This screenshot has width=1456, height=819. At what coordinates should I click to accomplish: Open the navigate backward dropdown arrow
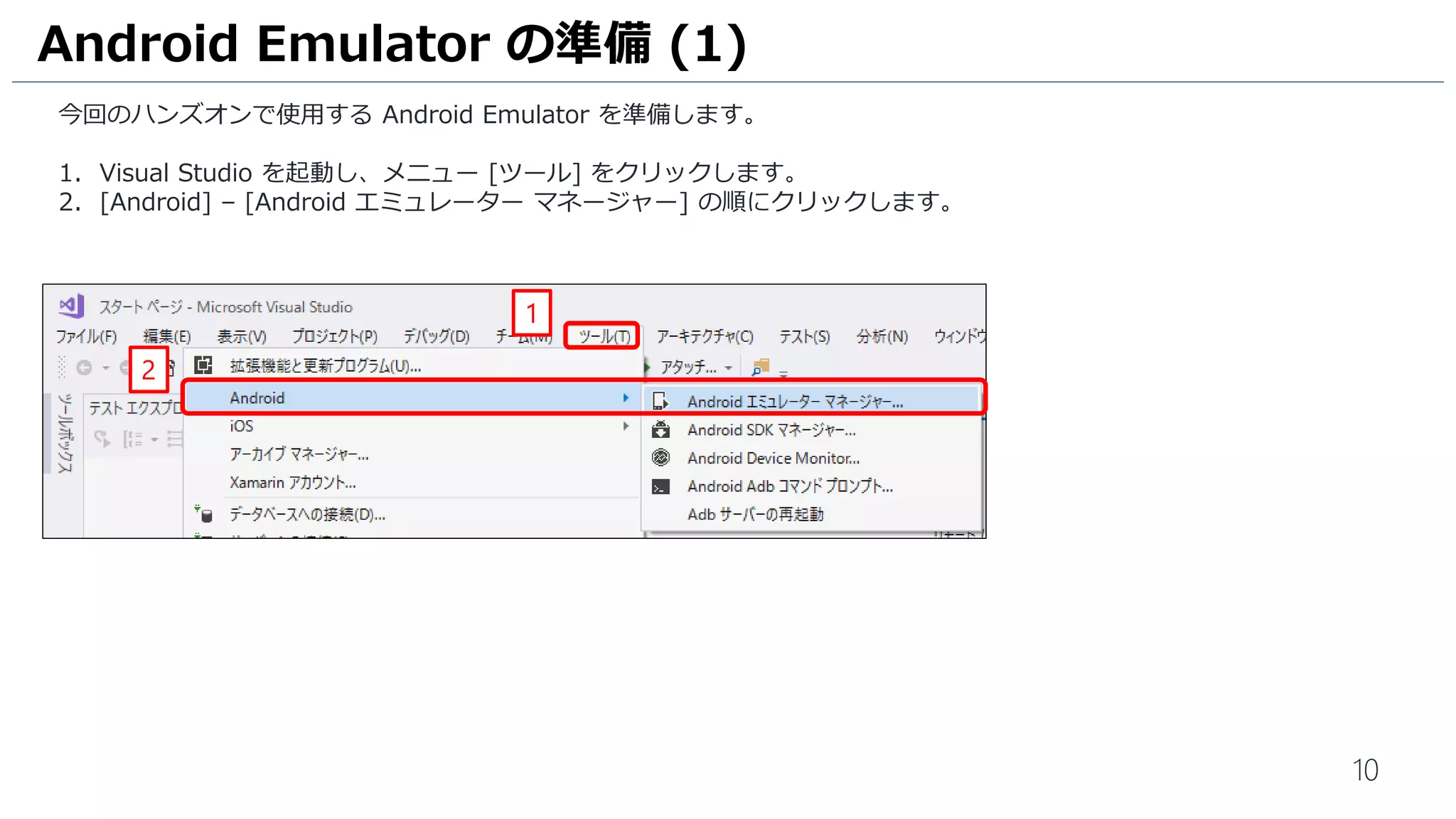(106, 368)
